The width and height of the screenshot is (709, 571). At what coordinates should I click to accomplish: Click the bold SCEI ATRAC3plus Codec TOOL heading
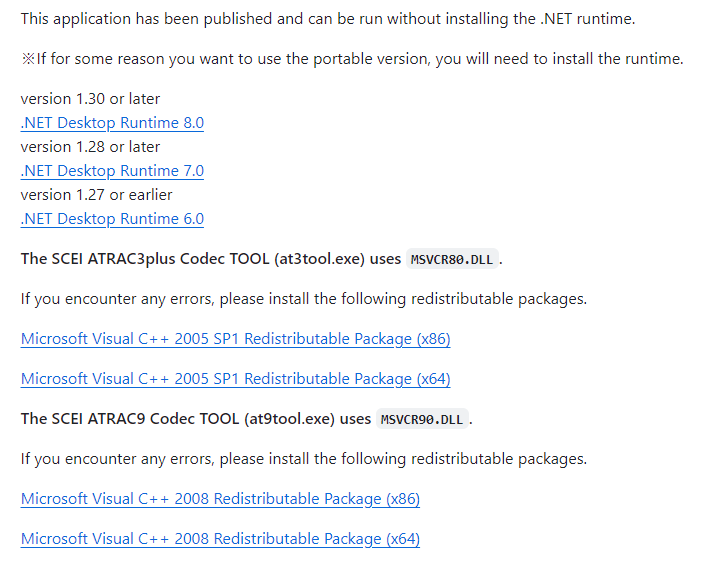pyautogui.click(x=211, y=259)
